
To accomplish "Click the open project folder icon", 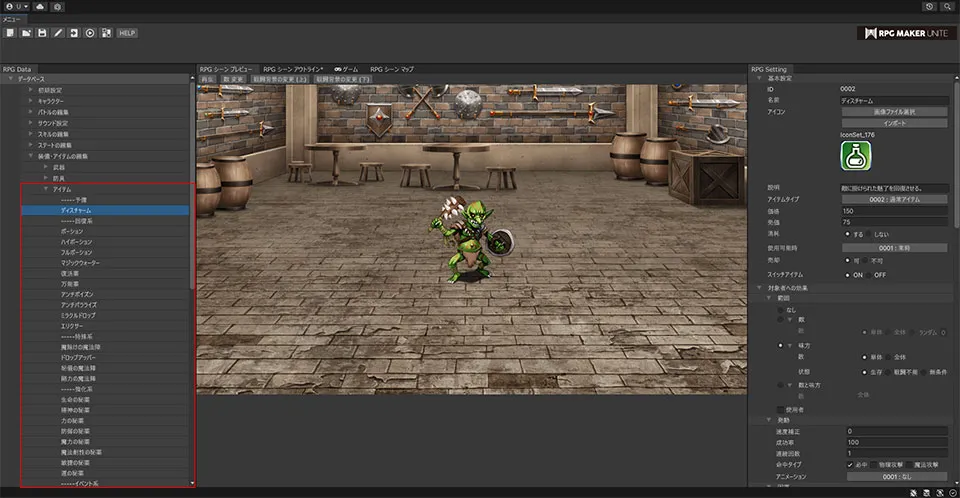I will coord(26,33).
